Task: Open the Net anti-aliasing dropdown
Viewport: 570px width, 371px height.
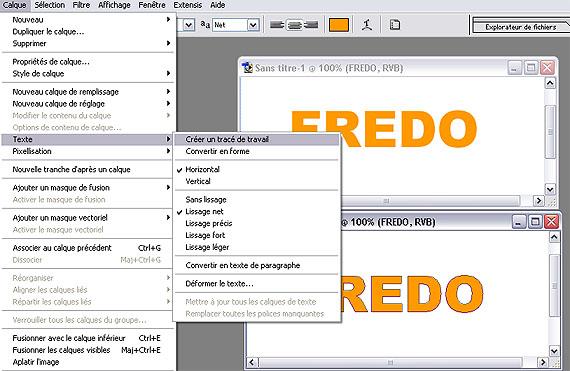Action: coord(253,25)
